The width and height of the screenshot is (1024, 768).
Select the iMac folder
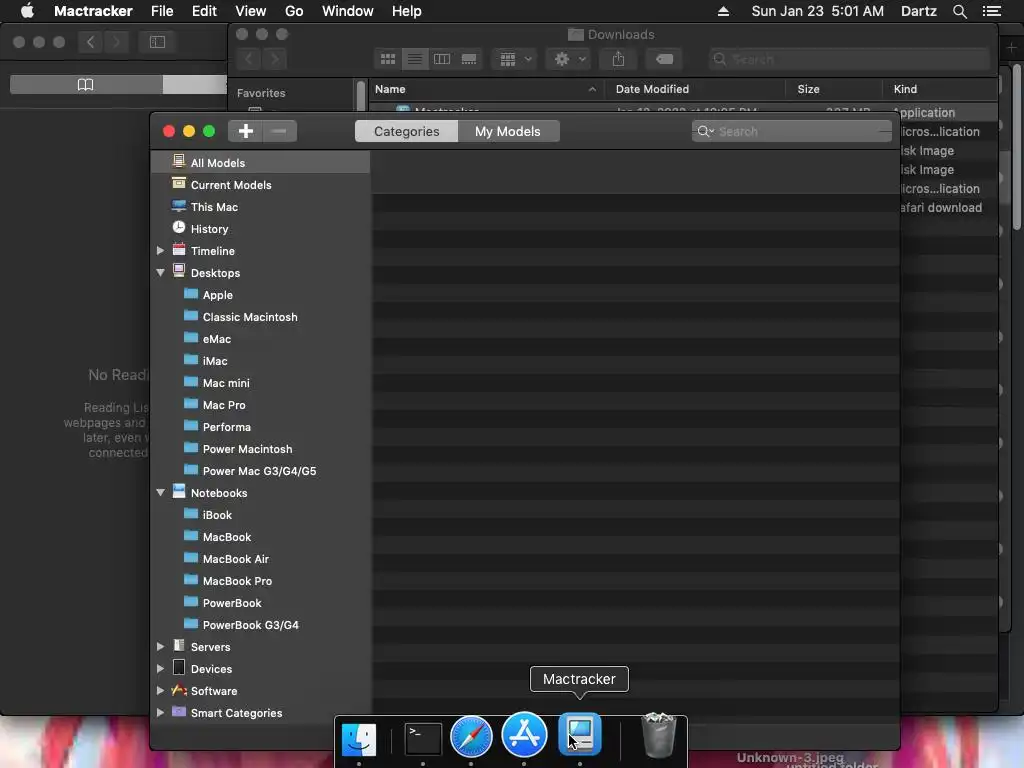261,361
